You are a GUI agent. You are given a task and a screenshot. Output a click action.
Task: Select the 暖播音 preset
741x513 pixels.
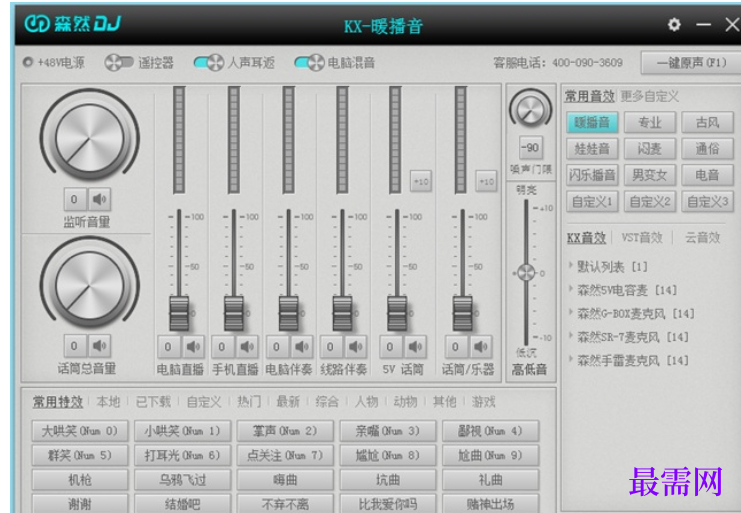(x=592, y=123)
